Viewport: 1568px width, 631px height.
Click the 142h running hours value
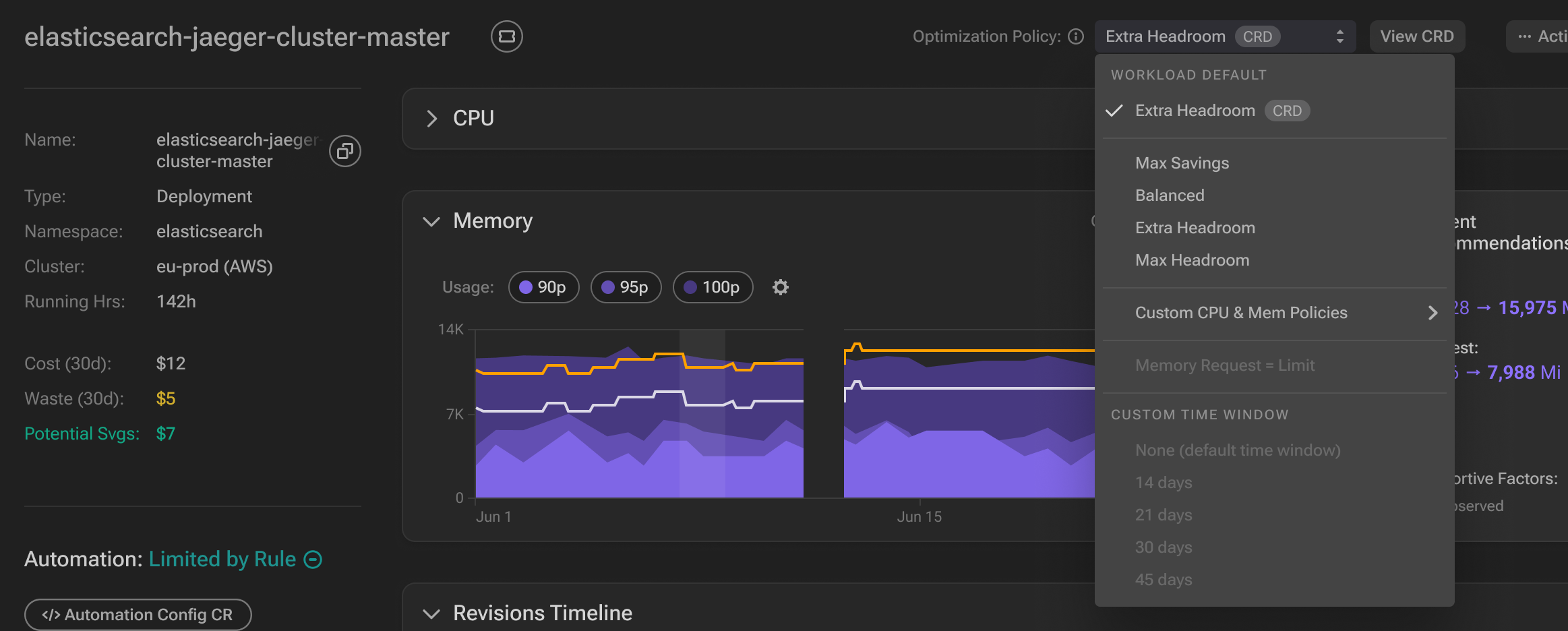176,301
